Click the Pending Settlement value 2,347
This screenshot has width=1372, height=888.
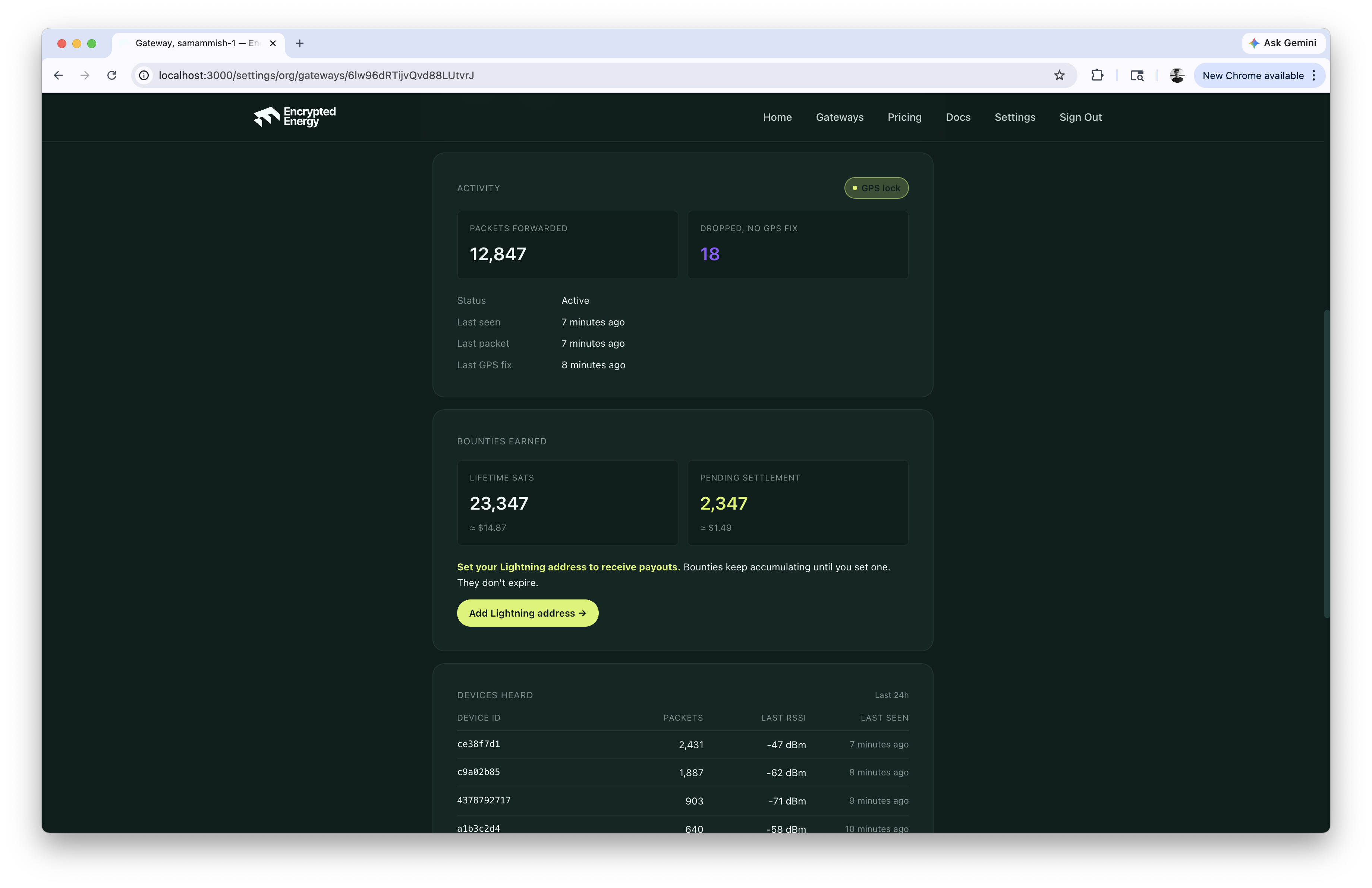[724, 504]
